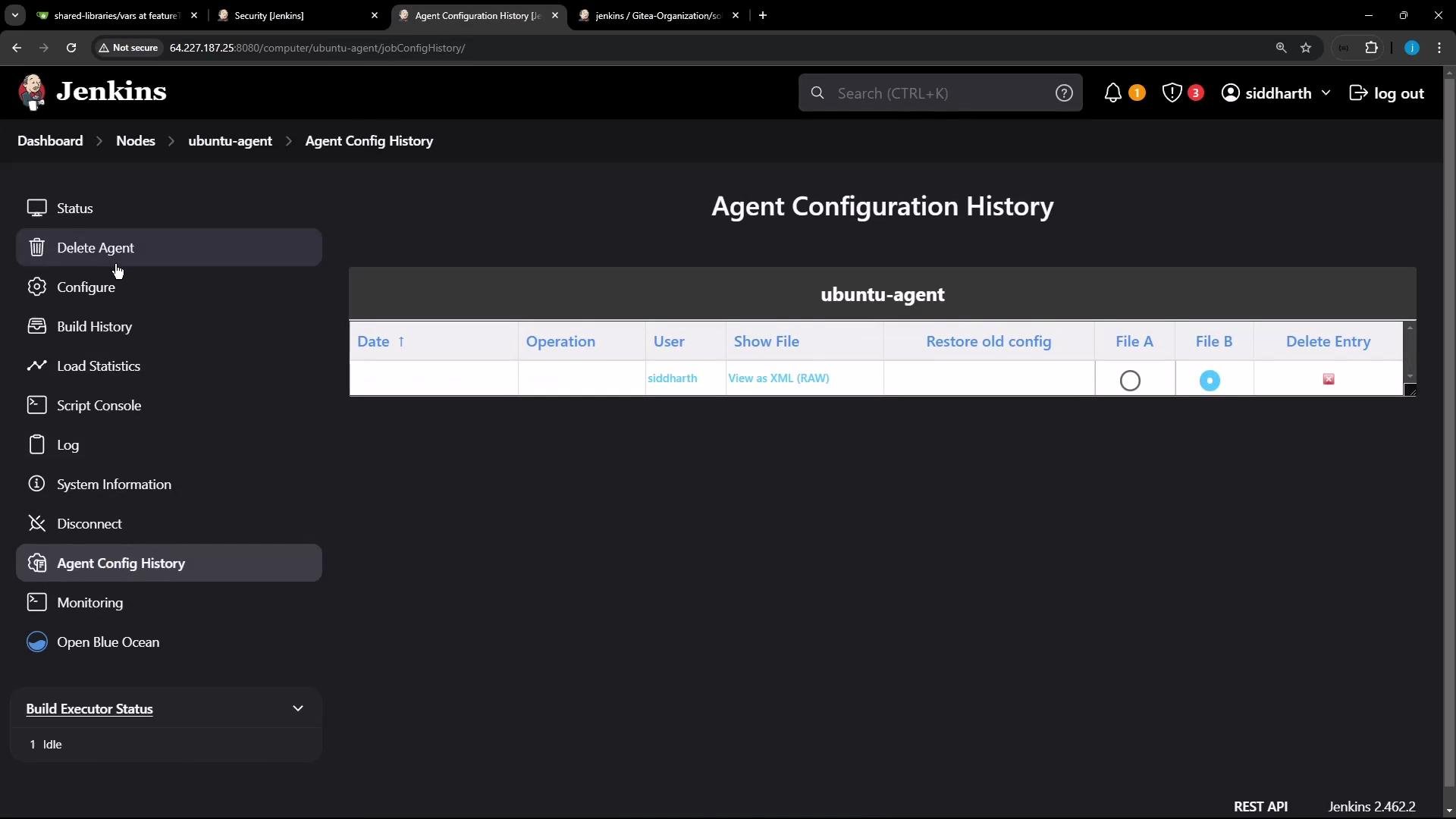
Task: Focus the Search (CTRL+K) field
Action: [940, 93]
